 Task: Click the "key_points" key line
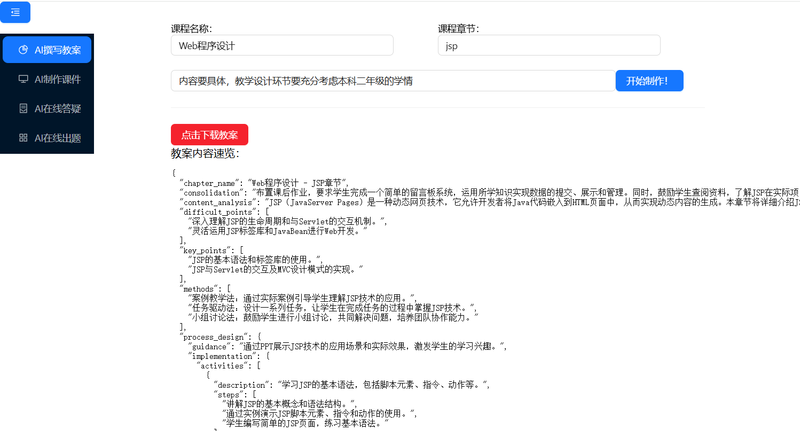tap(211, 250)
